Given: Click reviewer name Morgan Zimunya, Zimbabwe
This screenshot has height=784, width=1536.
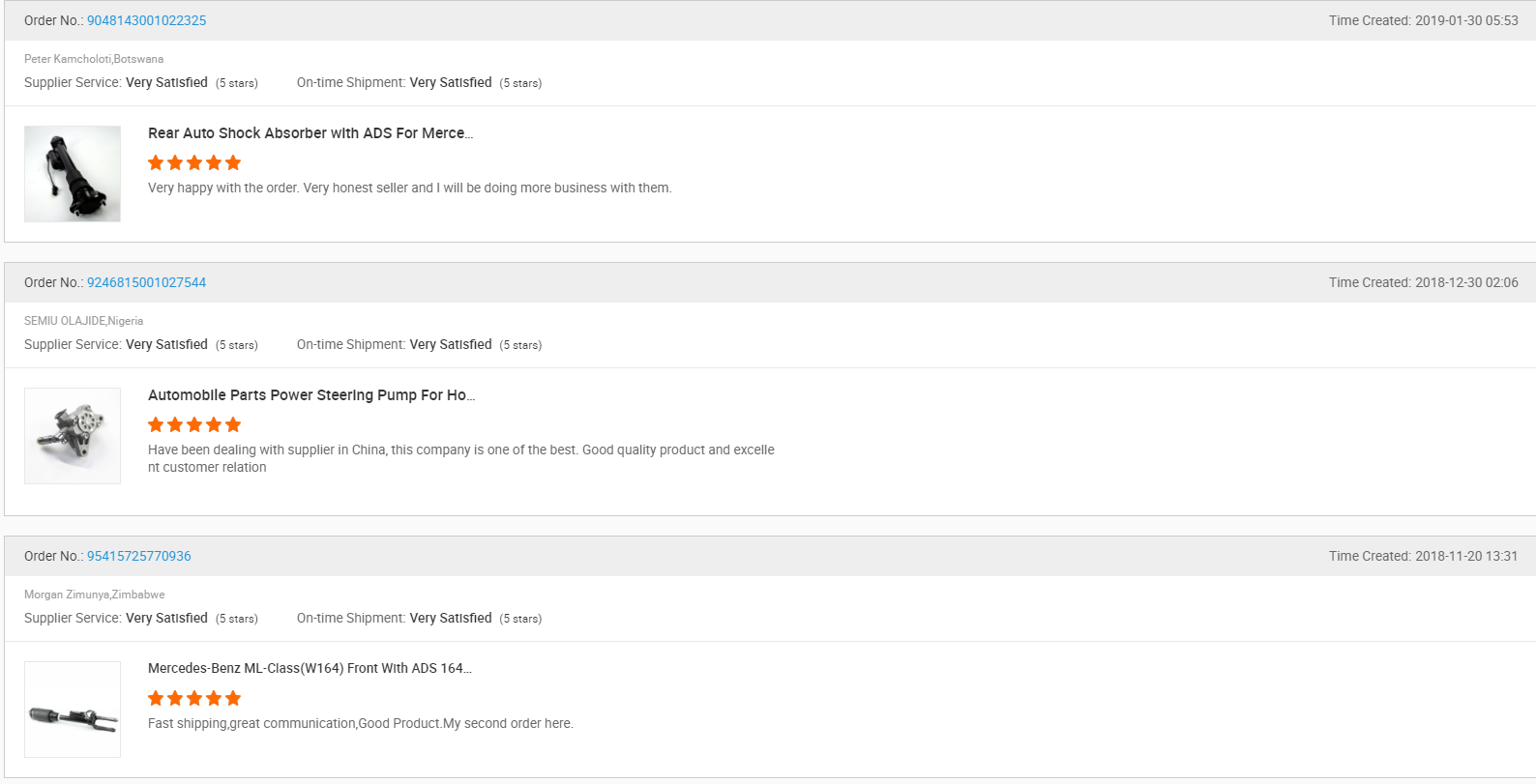Looking at the screenshot, I should pos(95,595).
